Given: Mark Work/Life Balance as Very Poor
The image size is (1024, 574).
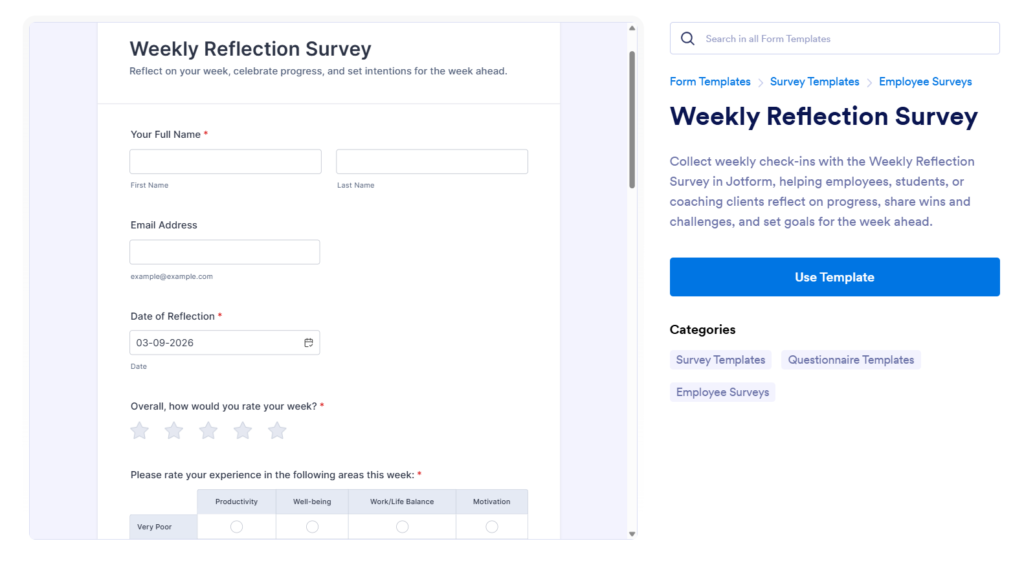Looking at the screenshot, I should (402, 527).
